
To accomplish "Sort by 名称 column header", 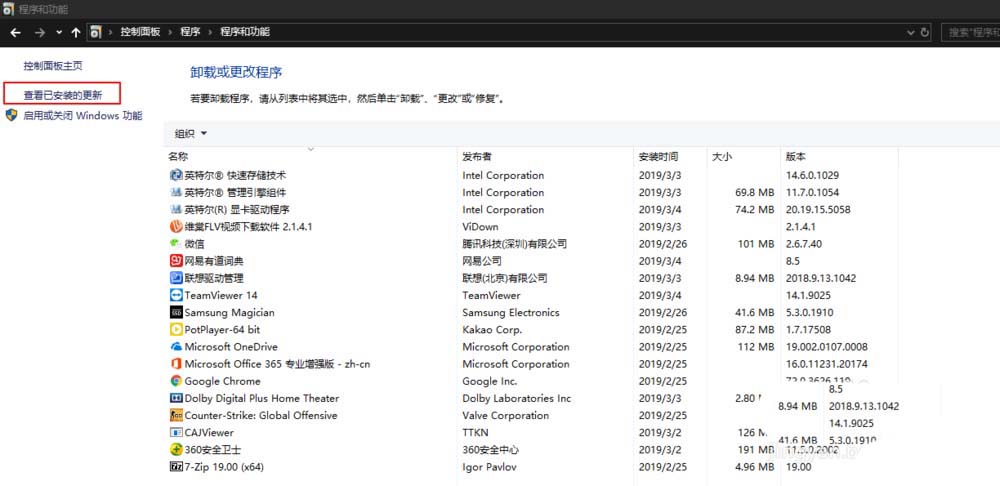I will pyautogui.click(x=179, y=156).
